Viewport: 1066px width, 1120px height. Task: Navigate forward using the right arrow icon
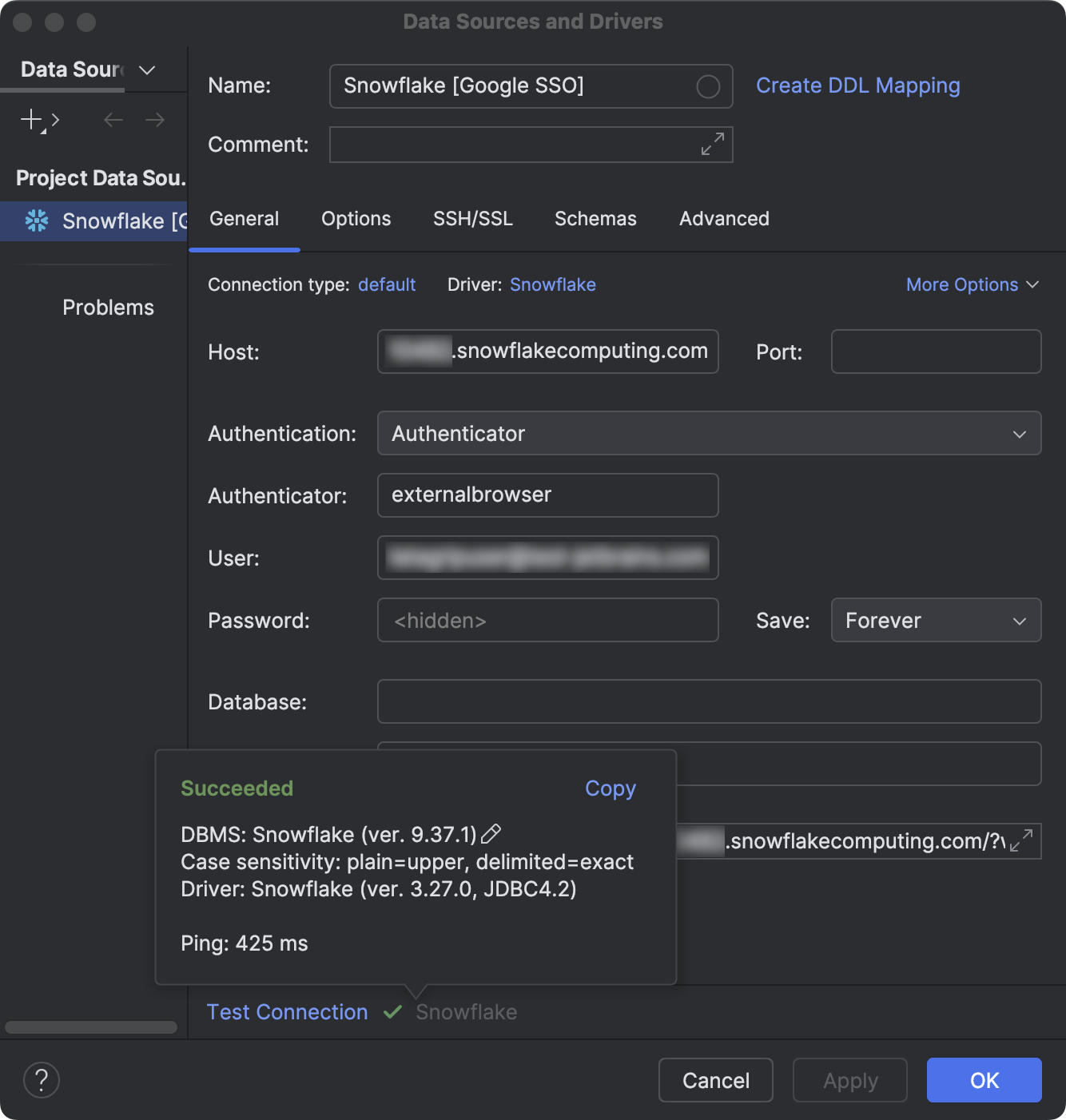pos(155,120)
